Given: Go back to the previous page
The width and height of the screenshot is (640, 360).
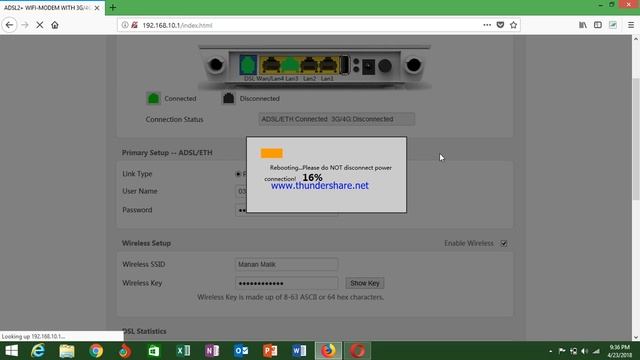Looking at the screenshot, I should click(x=9, y=25).
